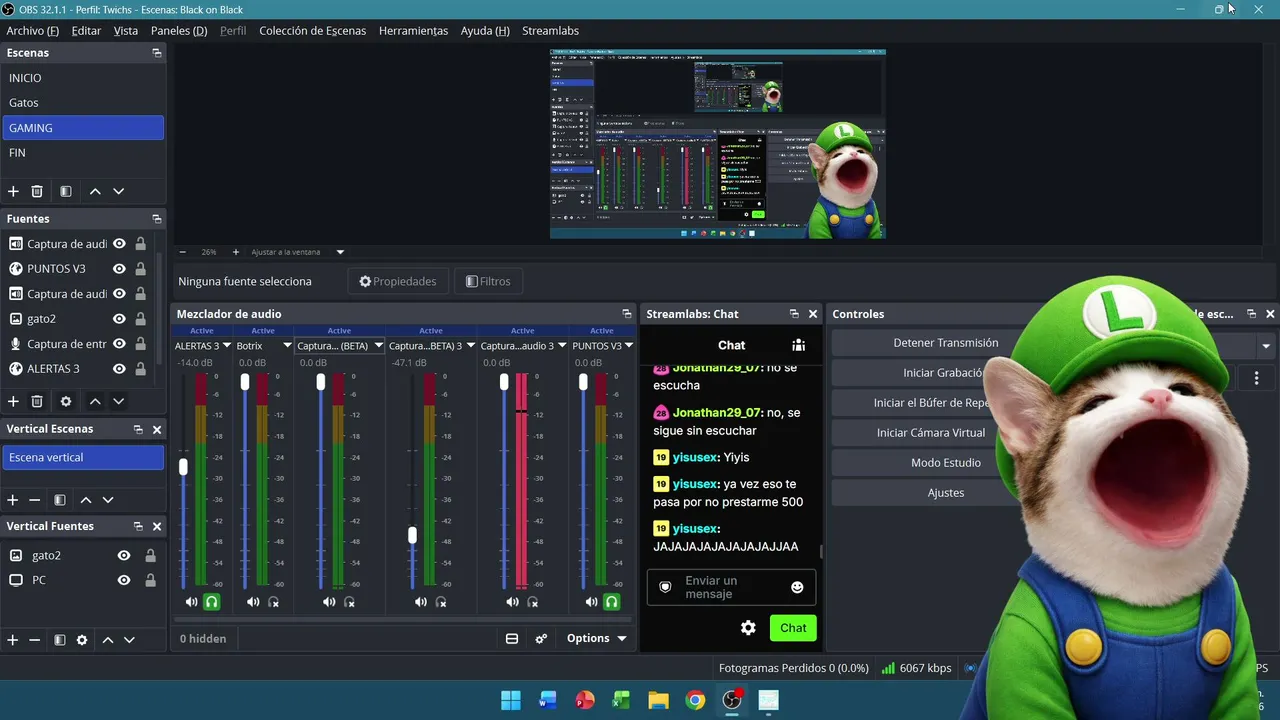Disable audio monitoring on ALERTAS 3 channel

[x=212, y=602]
